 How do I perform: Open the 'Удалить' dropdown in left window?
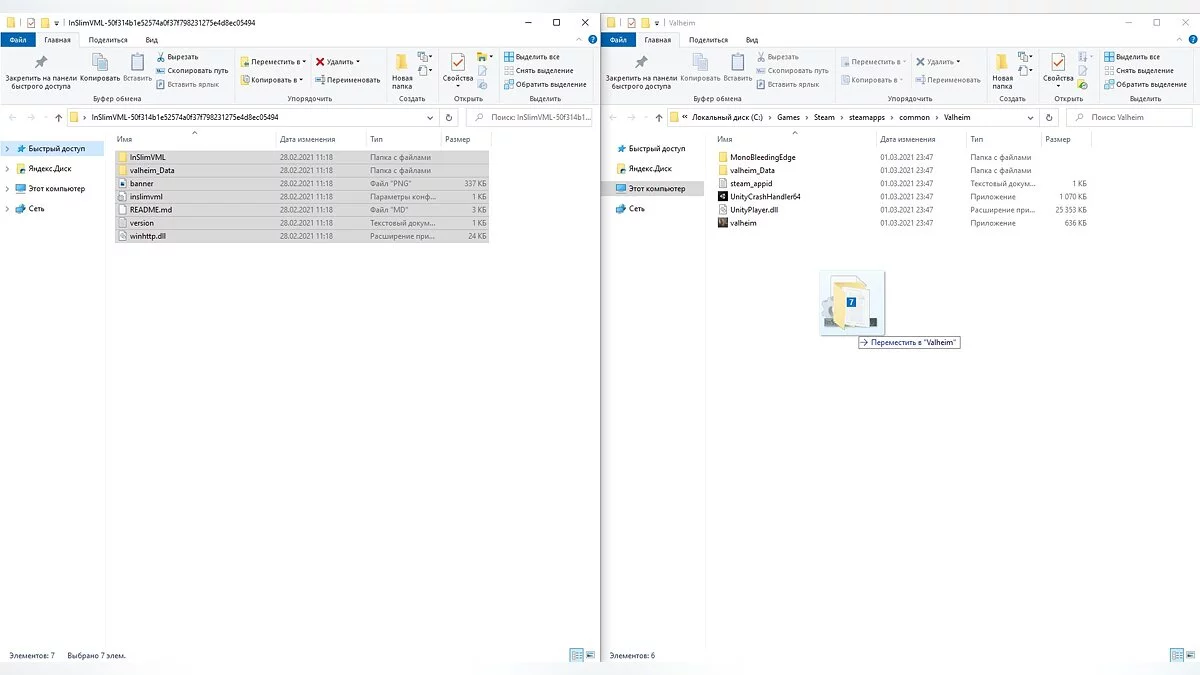click(338, 62)
